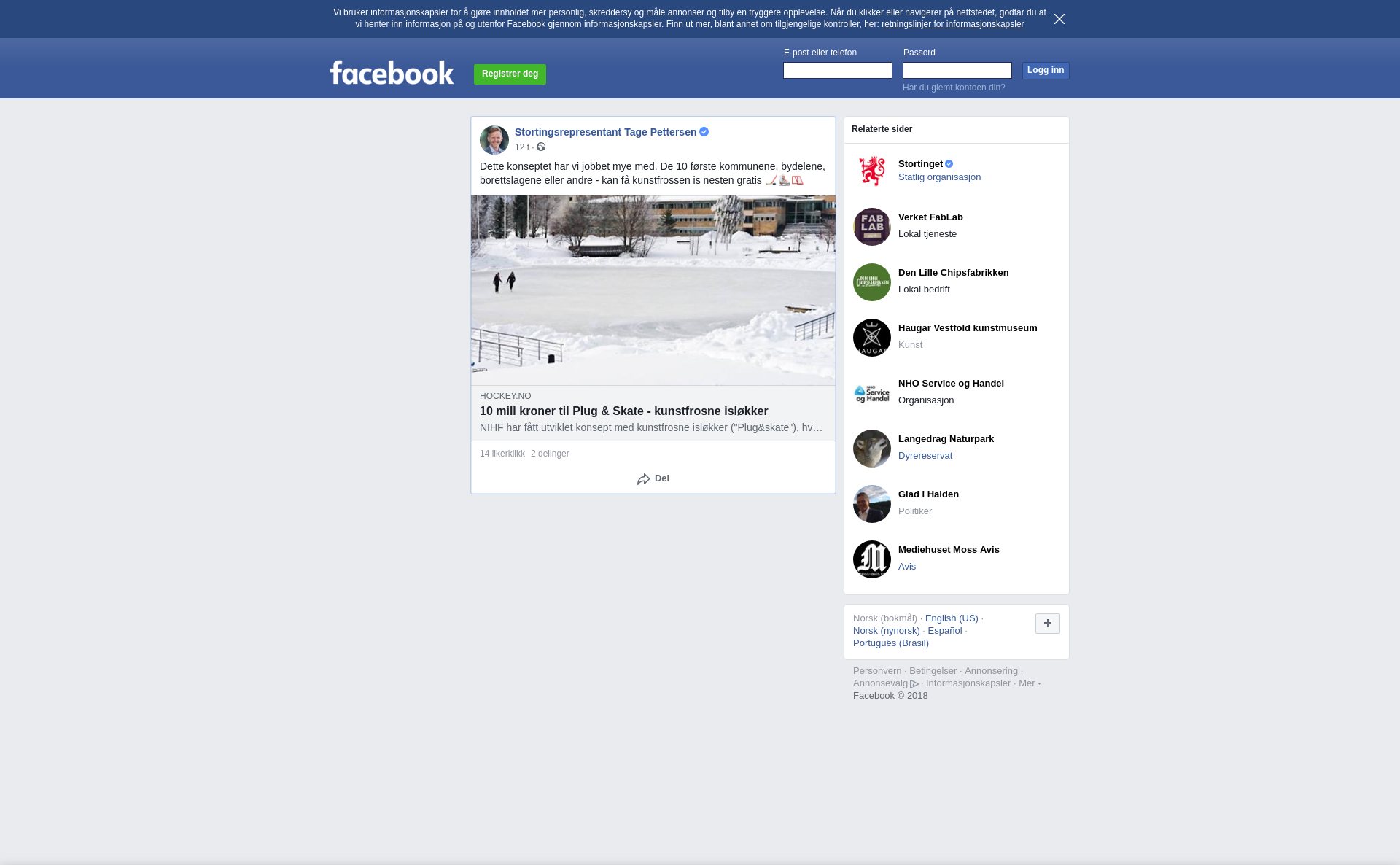Screen dimensions: 1400x865
Task: Open the Stortingsrepresentant Tage Pettersen name link
Action: [605, 132]
